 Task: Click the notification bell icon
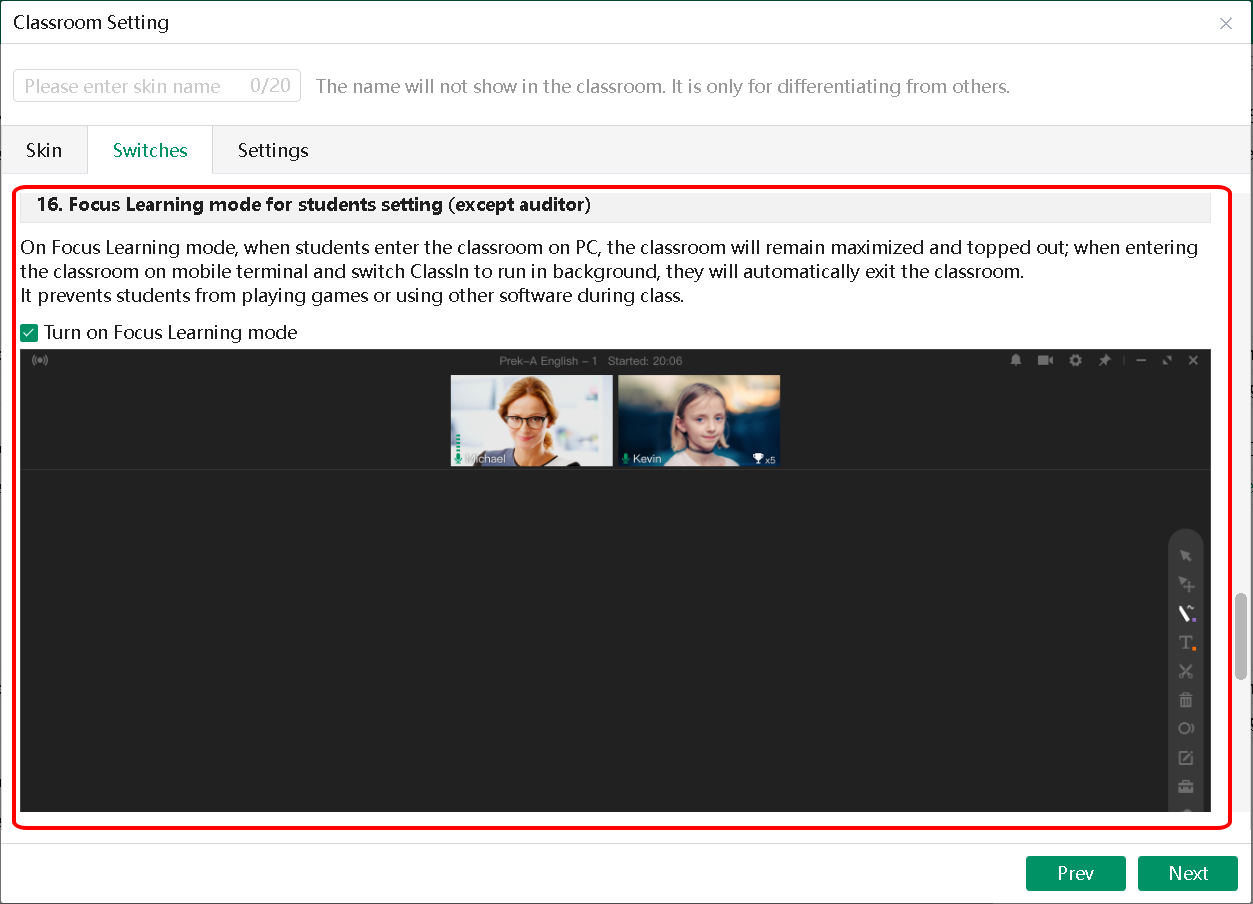pyautogui.click(x=1016, y=360)
